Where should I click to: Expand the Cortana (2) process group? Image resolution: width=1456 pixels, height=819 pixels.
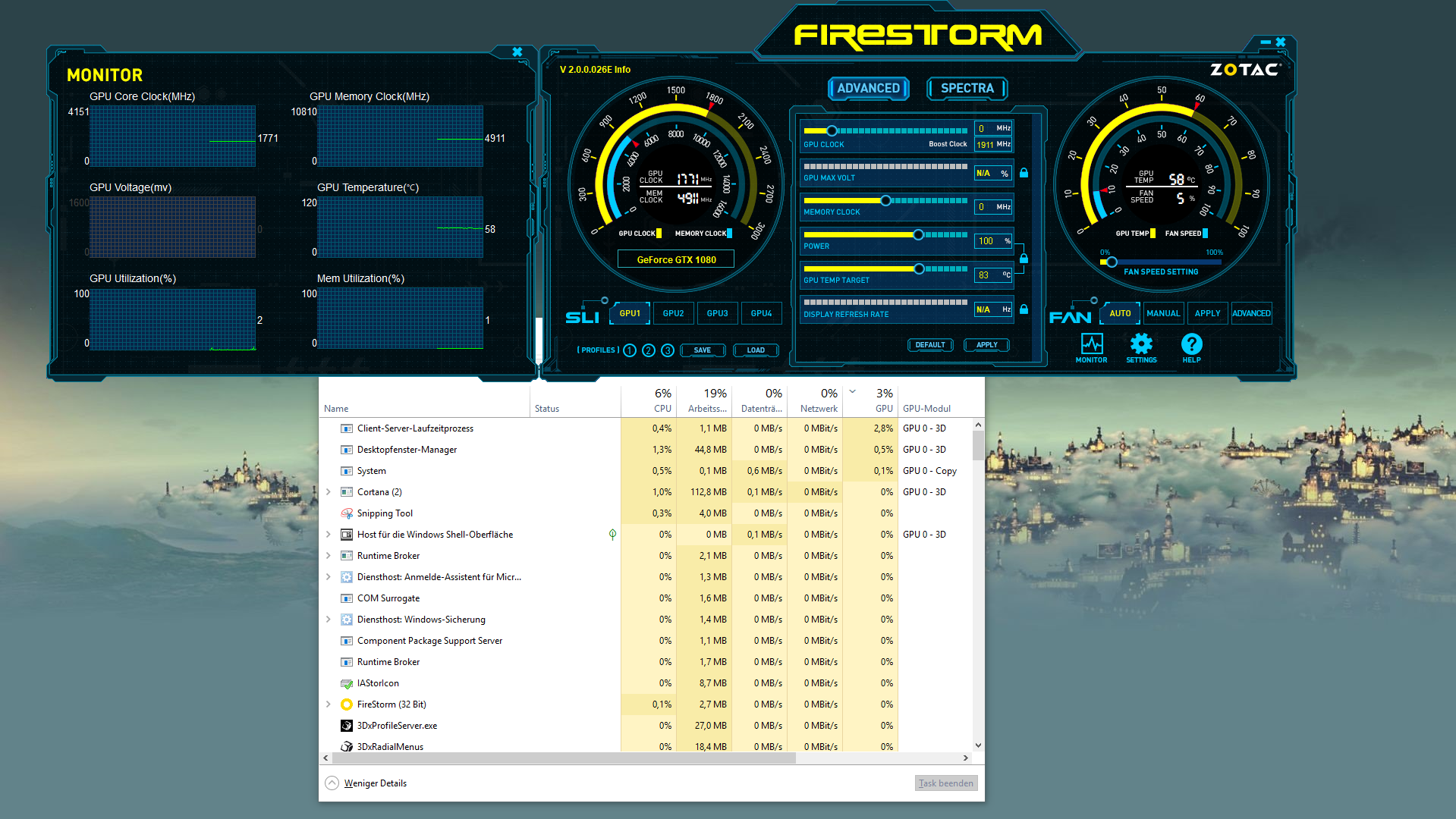(329, 492)
